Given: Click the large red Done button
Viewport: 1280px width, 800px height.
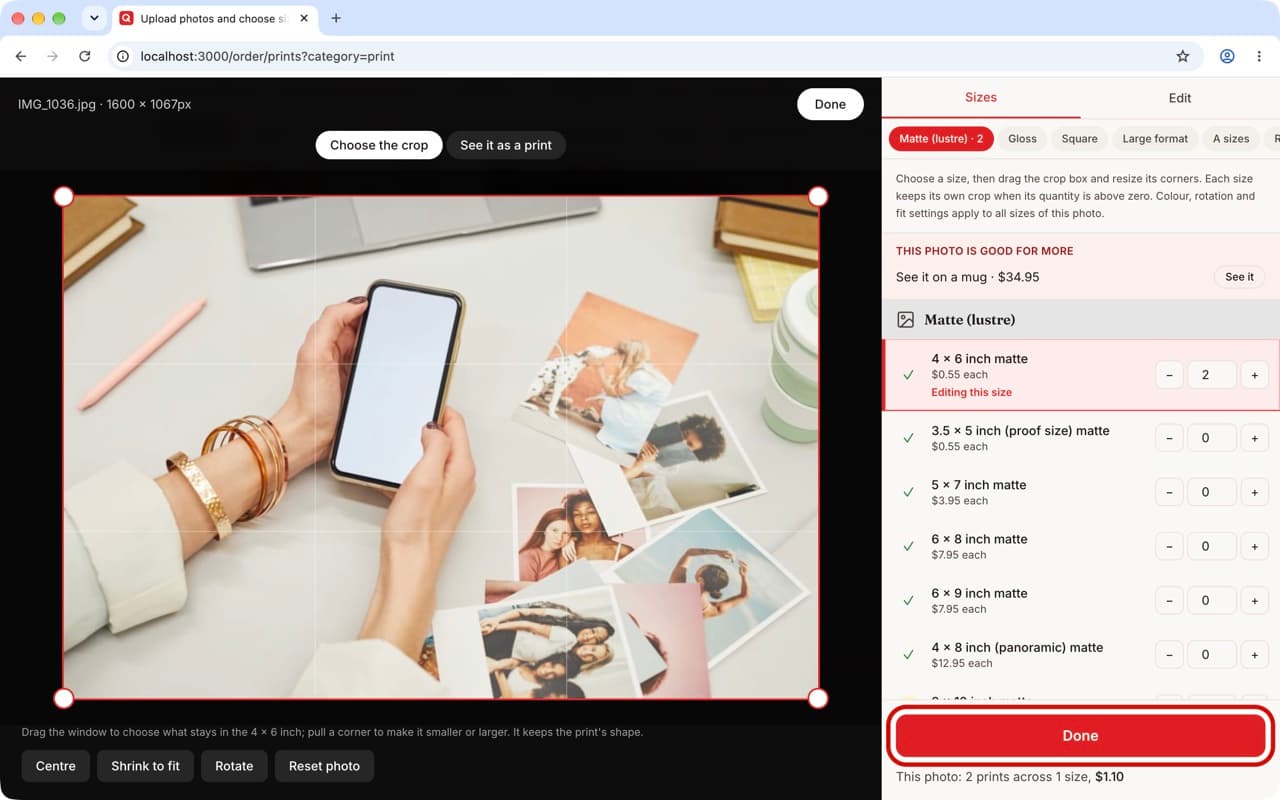Looking at the screenshot, I should pyautogui.click(x=1080, y=735).
